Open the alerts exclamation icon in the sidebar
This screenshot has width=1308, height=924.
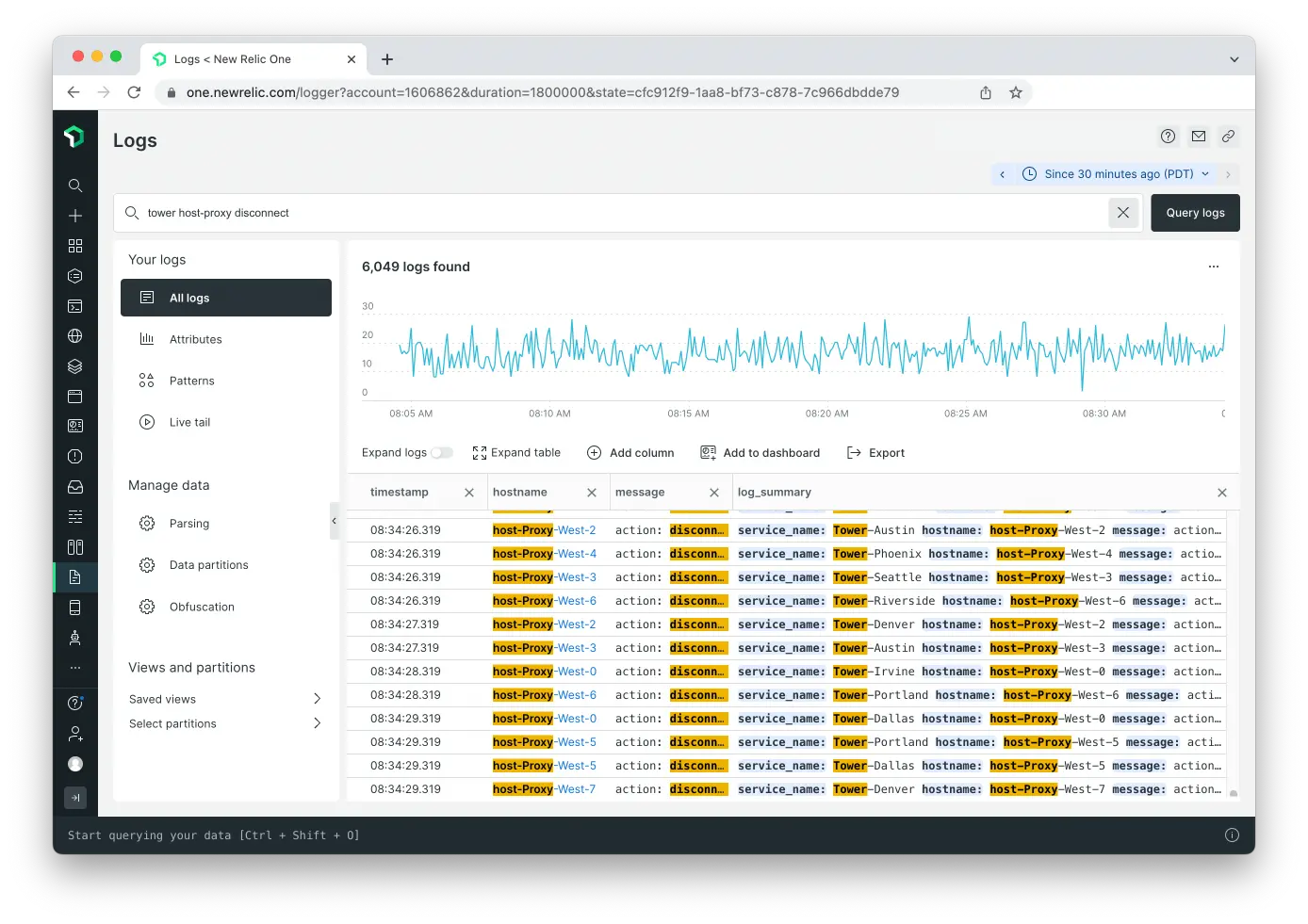[75, 457]
